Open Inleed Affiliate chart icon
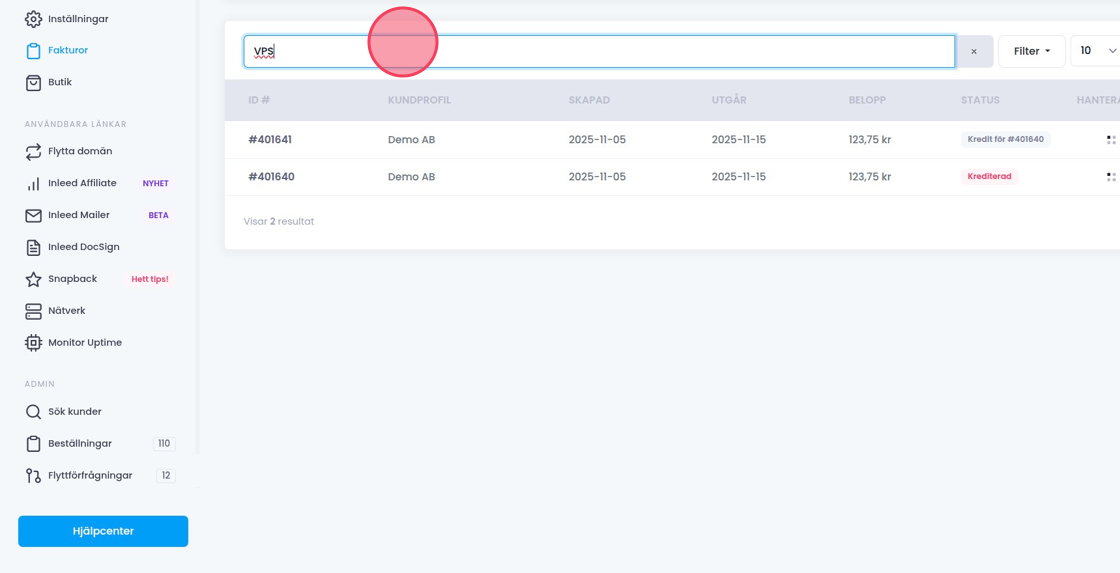The width and height of the screenshot is (1120, 573). tap(33, 184)
